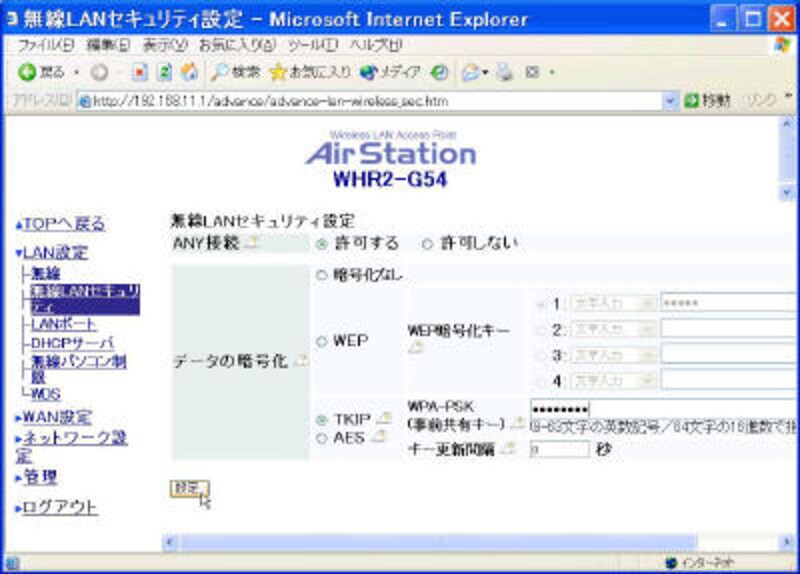Open WEP key 2 input type dropdown
The image size is (800, 574).
point(647,329)
